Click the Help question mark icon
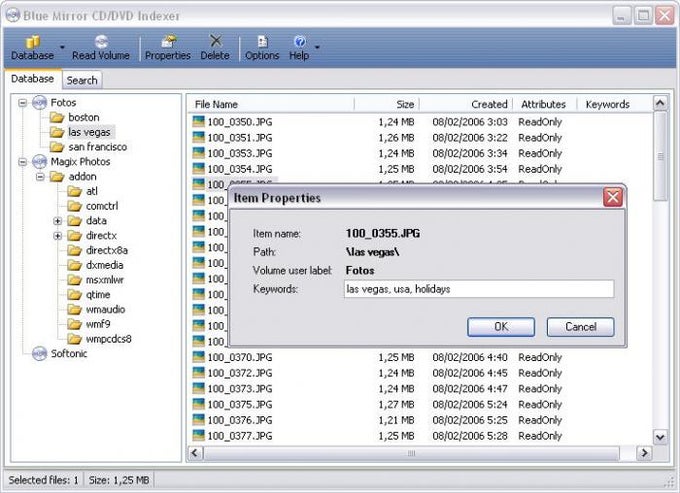The height and width of the screenshot is (493, 680). click(x=299, y=42)
